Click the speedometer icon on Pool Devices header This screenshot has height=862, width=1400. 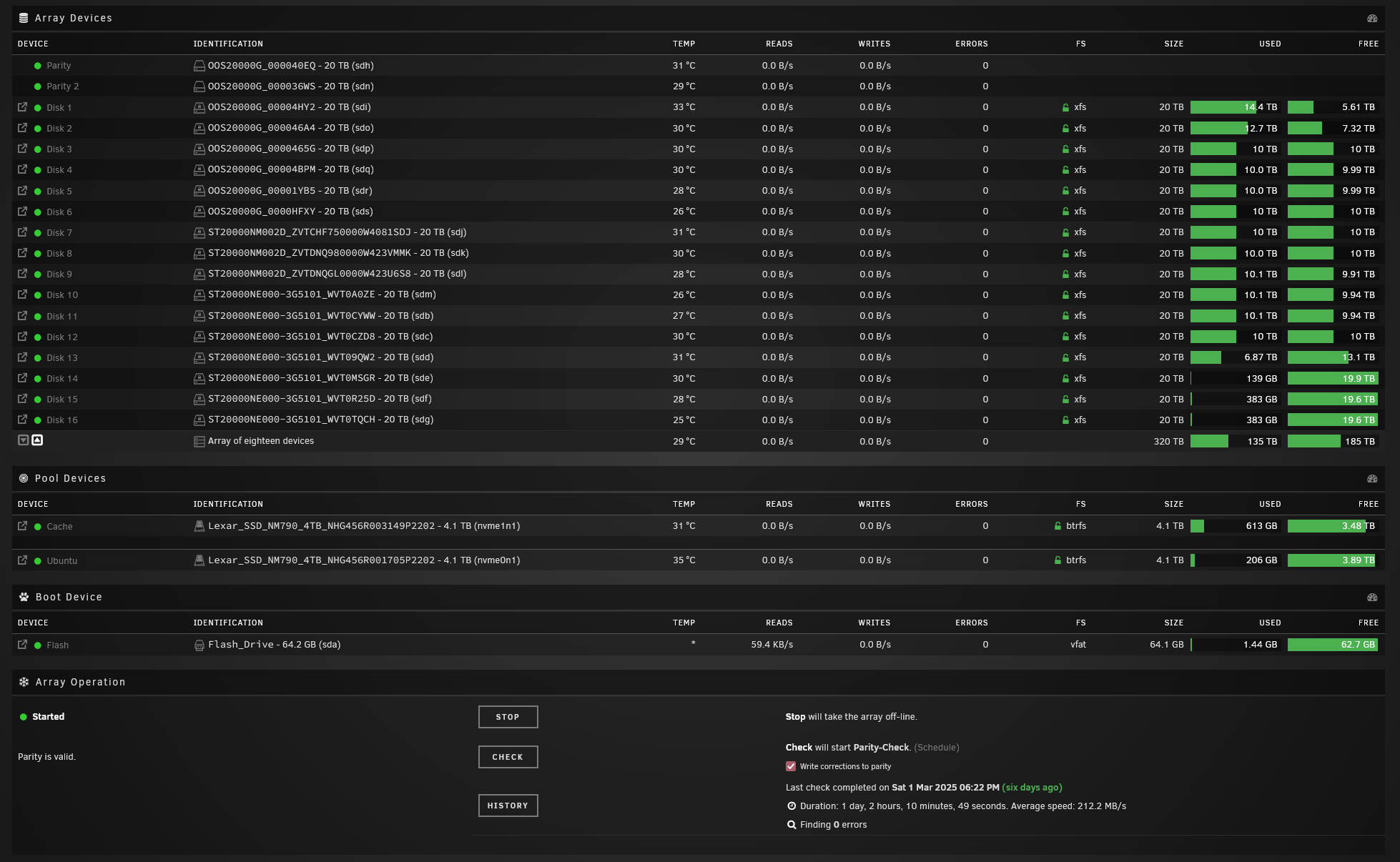pyautogui.click(x=1372, y=478)
